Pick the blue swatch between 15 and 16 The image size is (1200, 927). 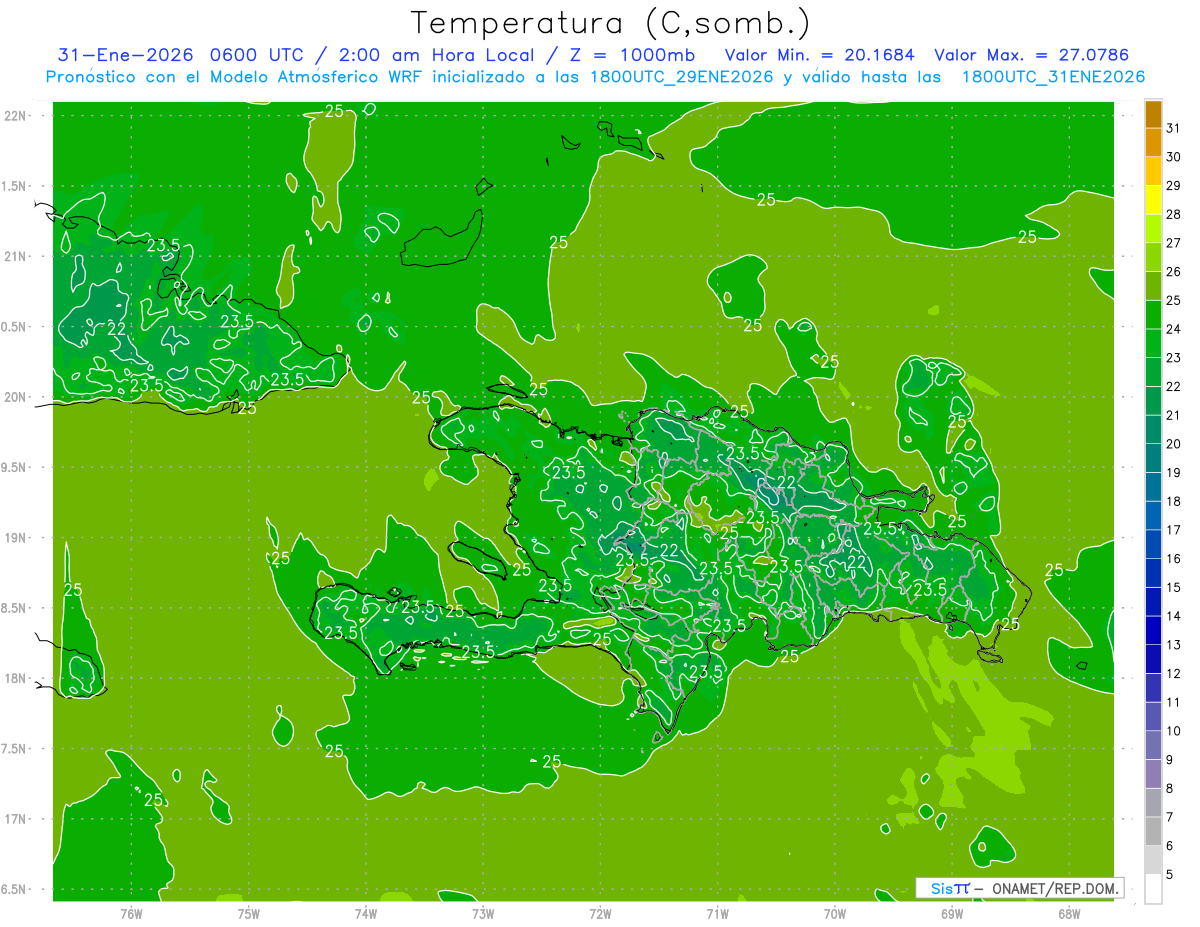(1153, 573)
